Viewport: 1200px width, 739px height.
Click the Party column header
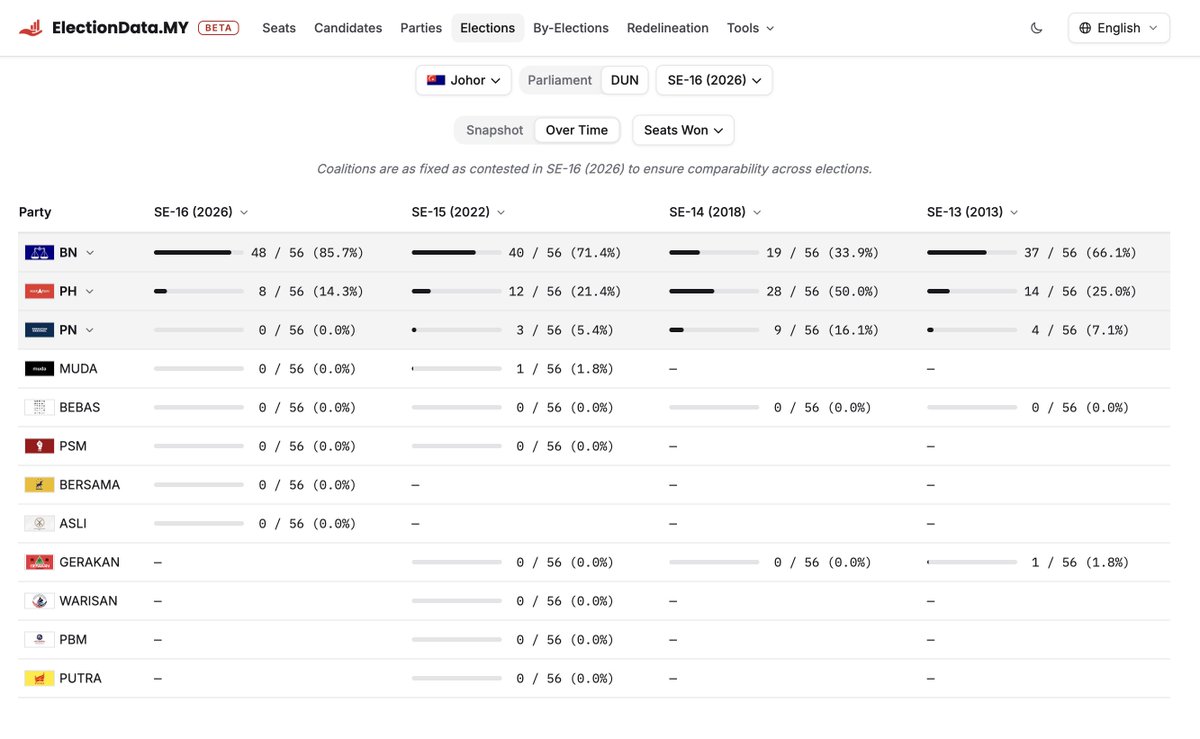(35, 212)
